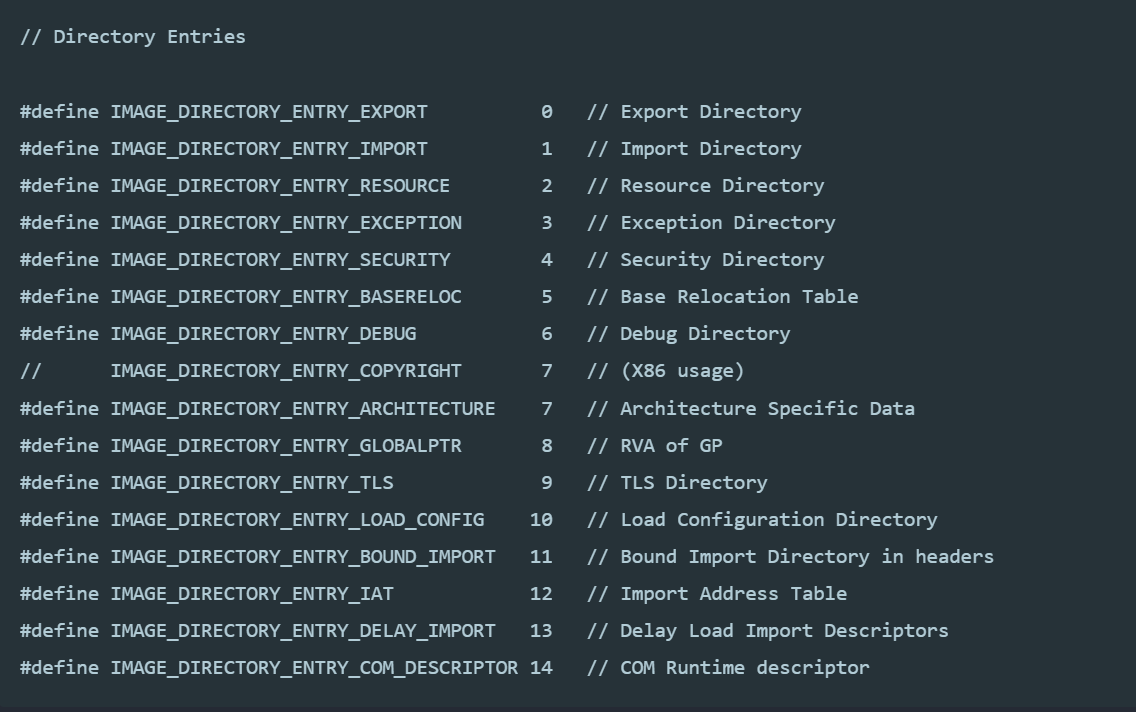Screen dimensions: 1136x712
Task: Select IMAGE_DIRECTORY_ENTRY_BOUND_IMPORT identifier
Action: pyautogui.click(x=303, y=556)
